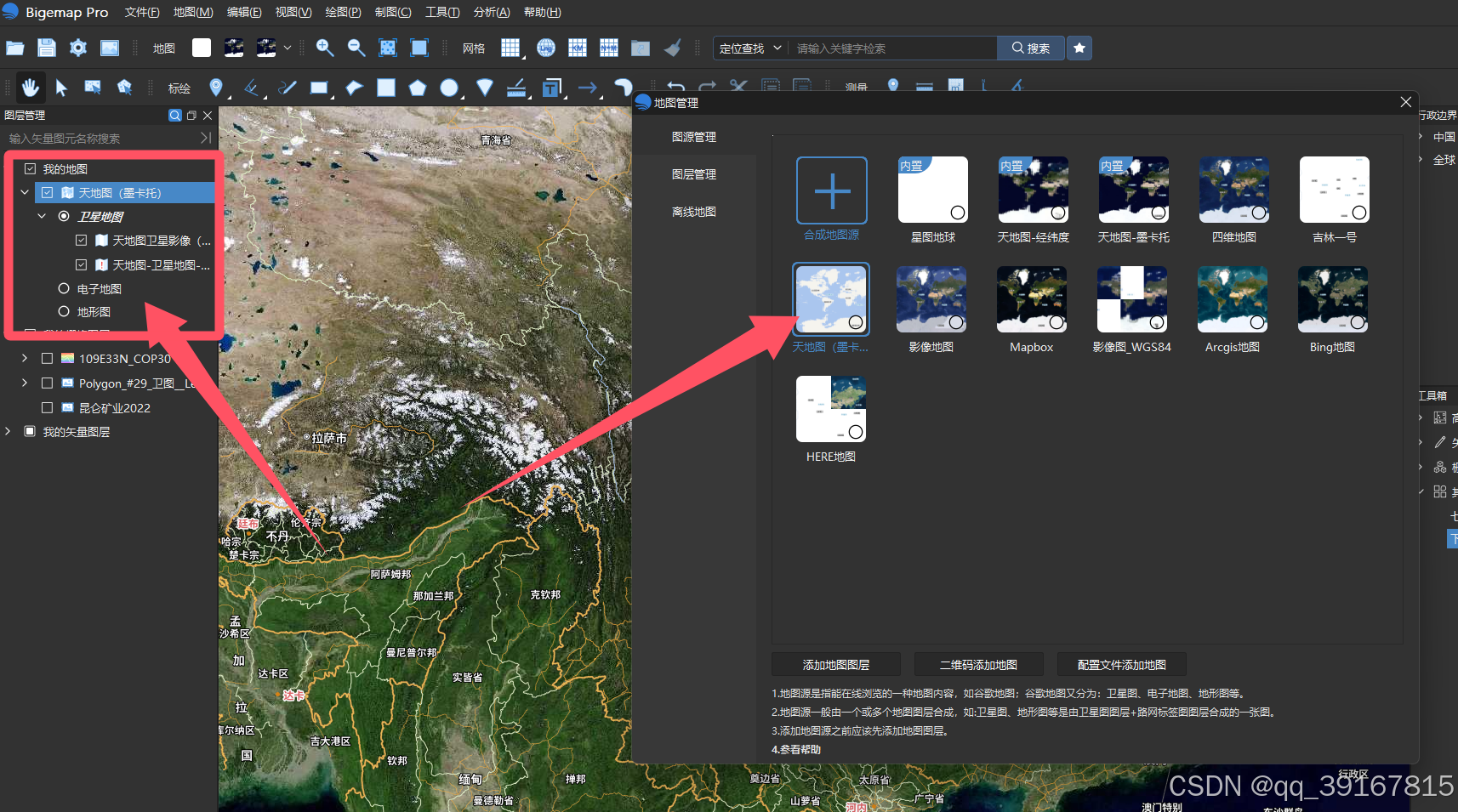Select the pentagon polygon drawing tool

point(418,88)
